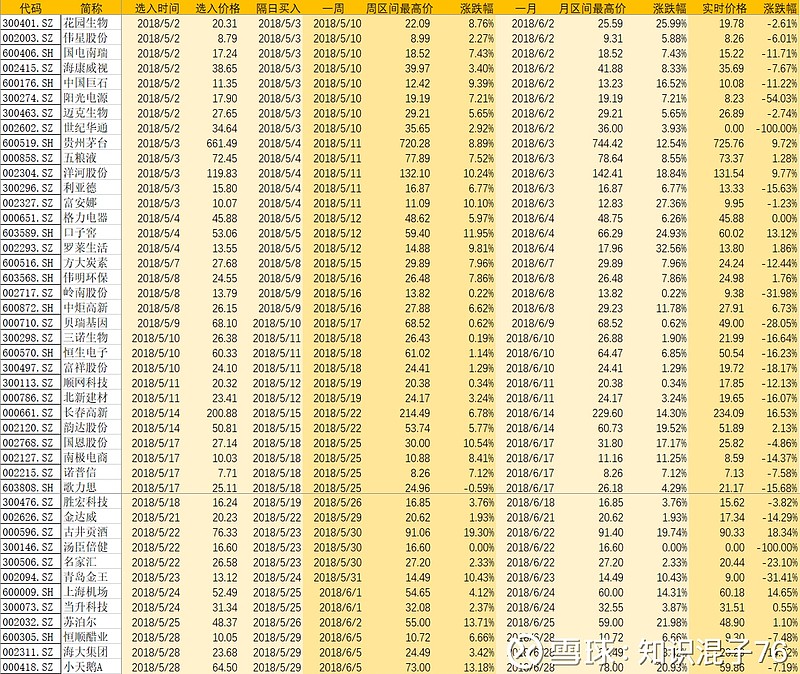The width and height of the screenshot is (800, 674).
Task: Click the 725.76 real-time price cell
Action: (729, 143)
